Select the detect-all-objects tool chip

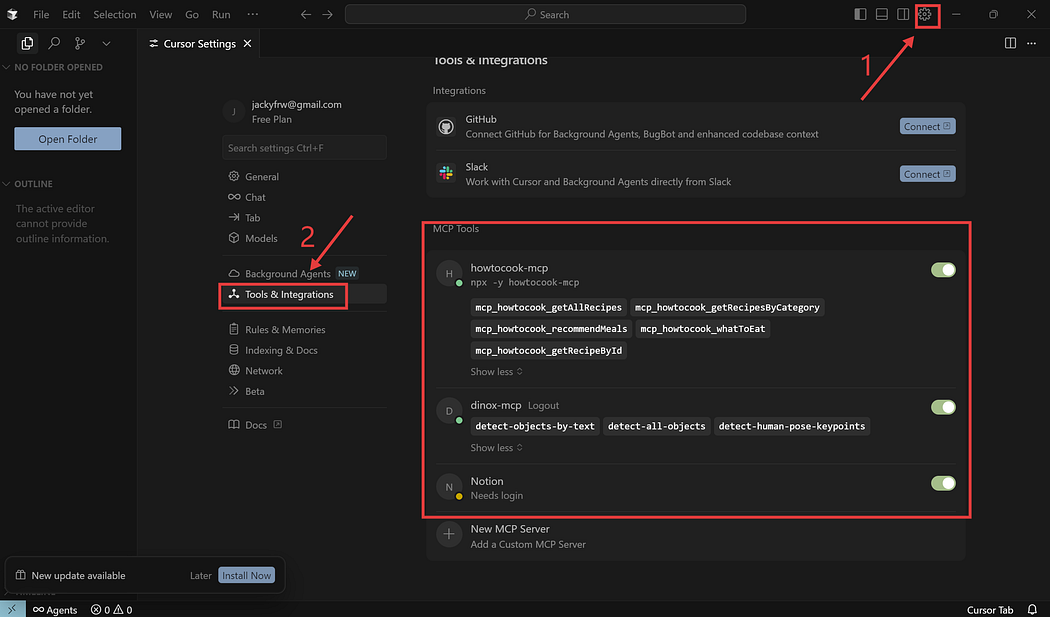tap(656, 426)
